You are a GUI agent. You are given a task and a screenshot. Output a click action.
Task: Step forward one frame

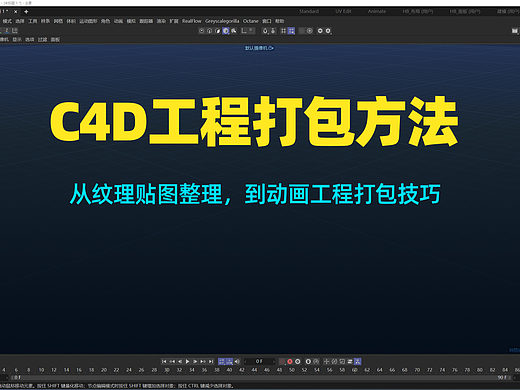click(195, 361)
